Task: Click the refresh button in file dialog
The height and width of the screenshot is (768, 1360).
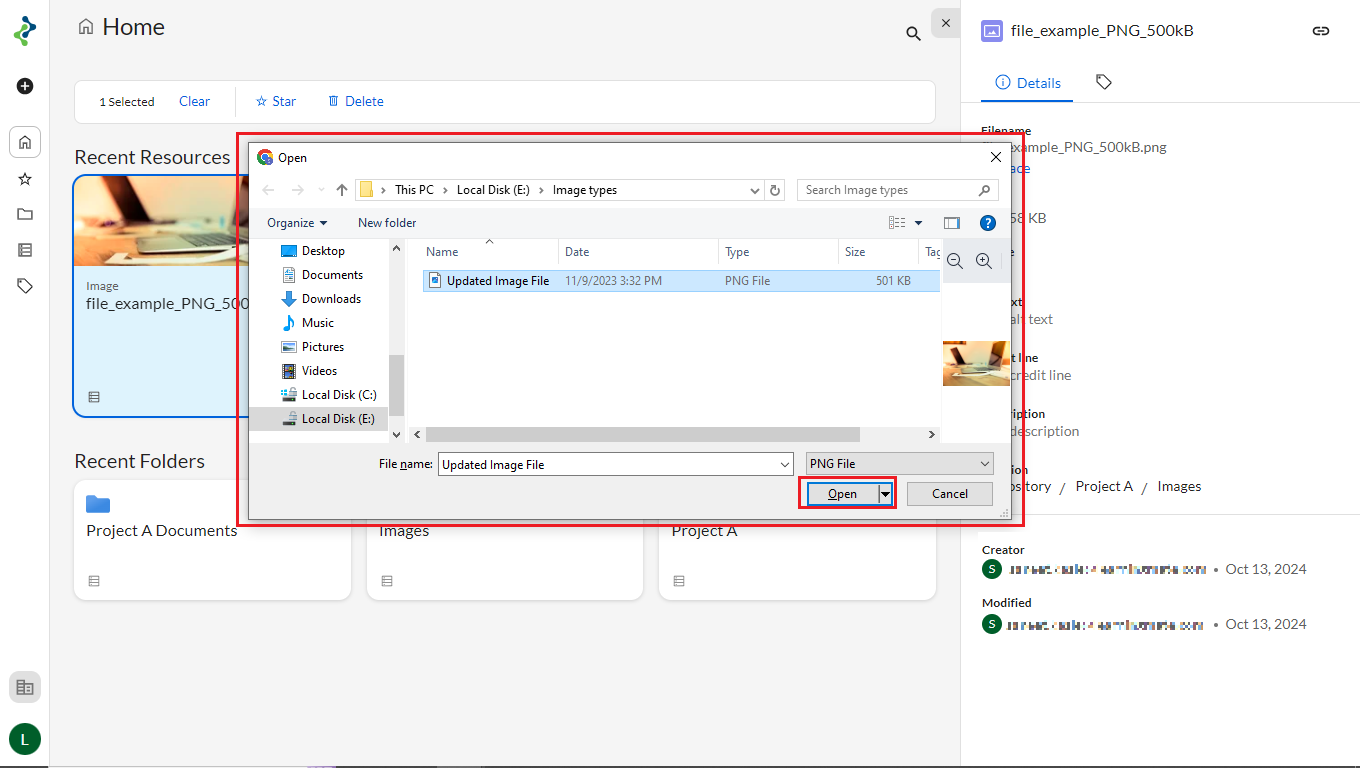Action: [x=776, y=190]
